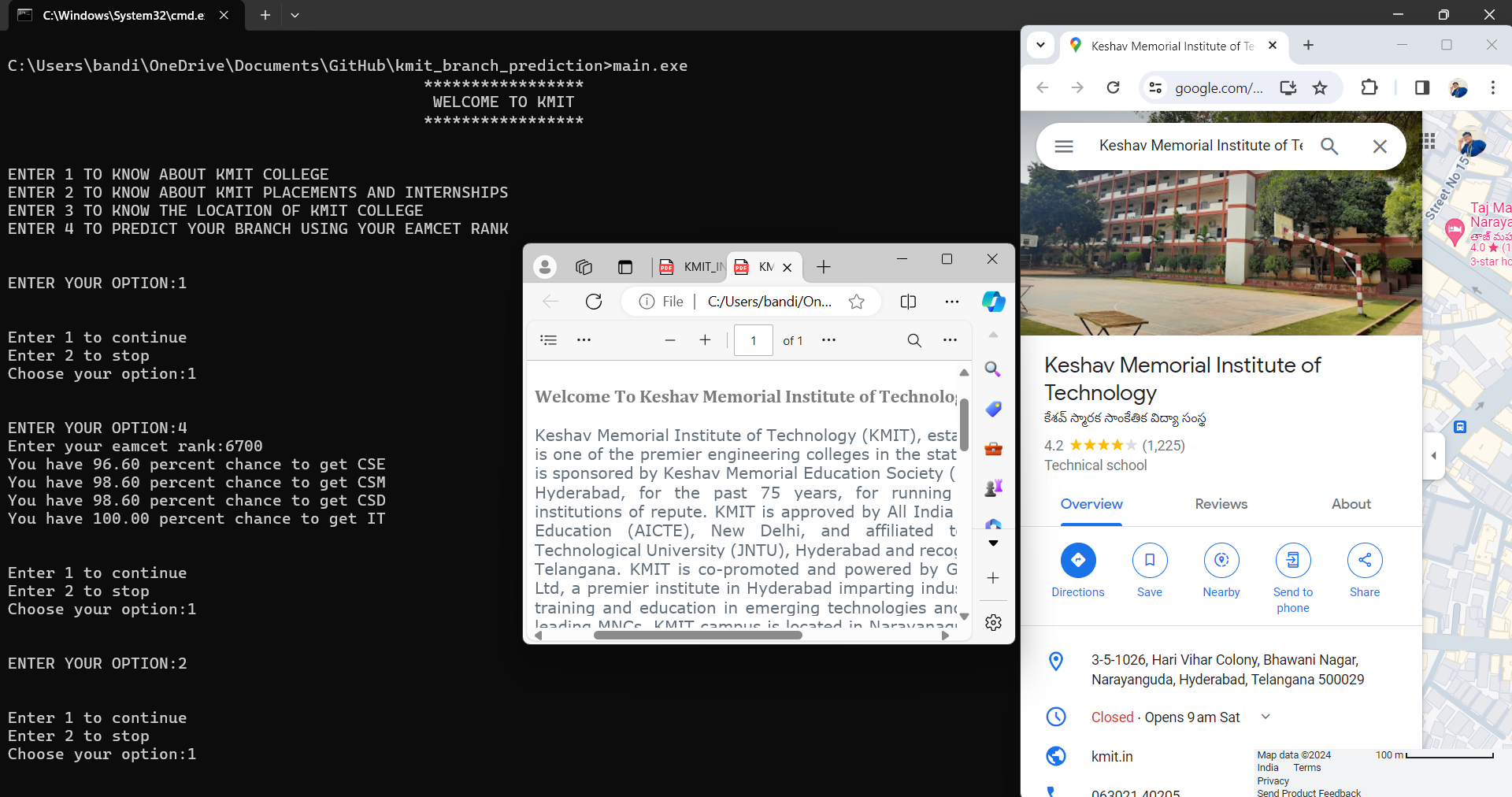Select the Overview tab in Maps

[1091, 504]
